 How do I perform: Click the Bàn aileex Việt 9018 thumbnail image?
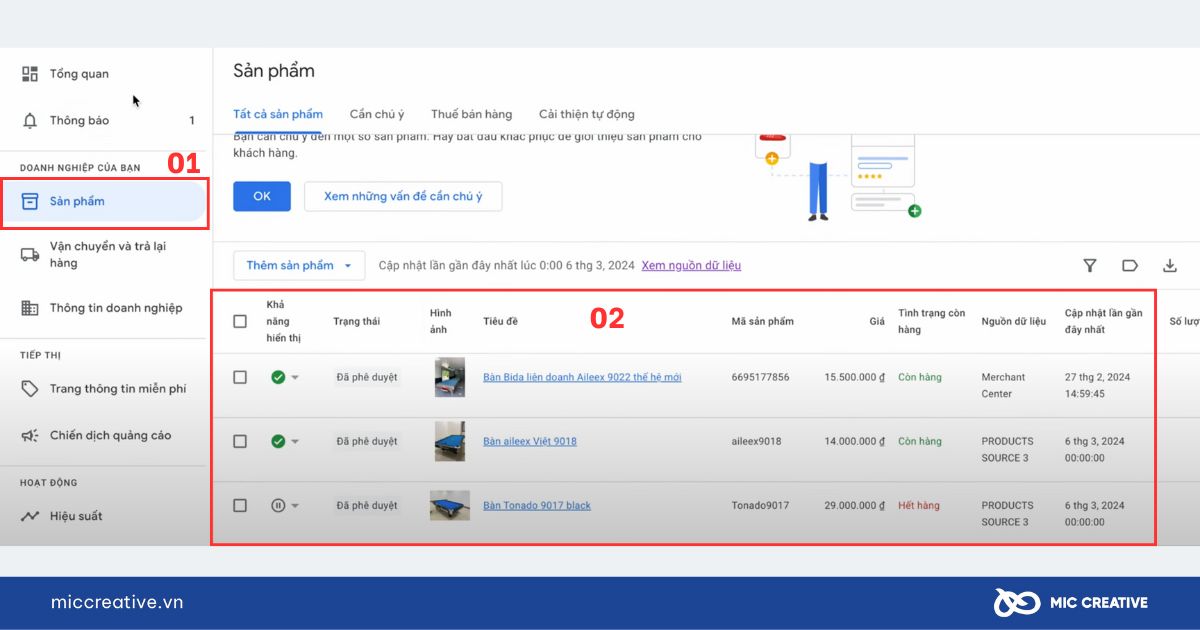[x=450, y=441]
